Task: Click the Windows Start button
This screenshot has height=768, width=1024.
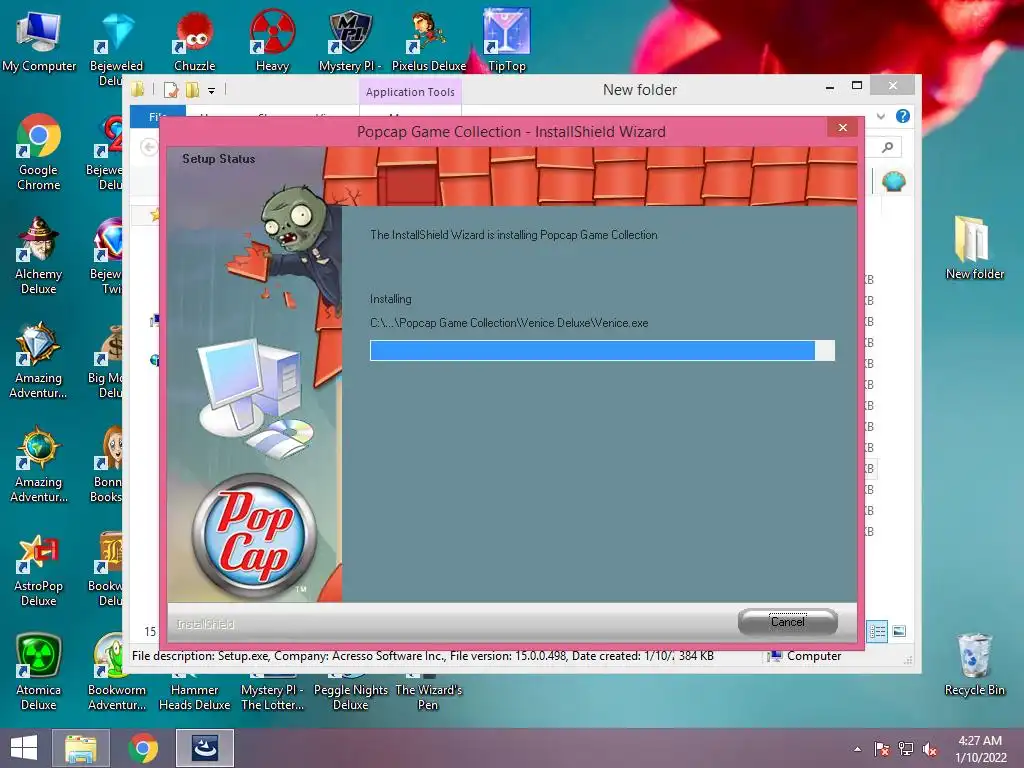Action: point(24,748)
